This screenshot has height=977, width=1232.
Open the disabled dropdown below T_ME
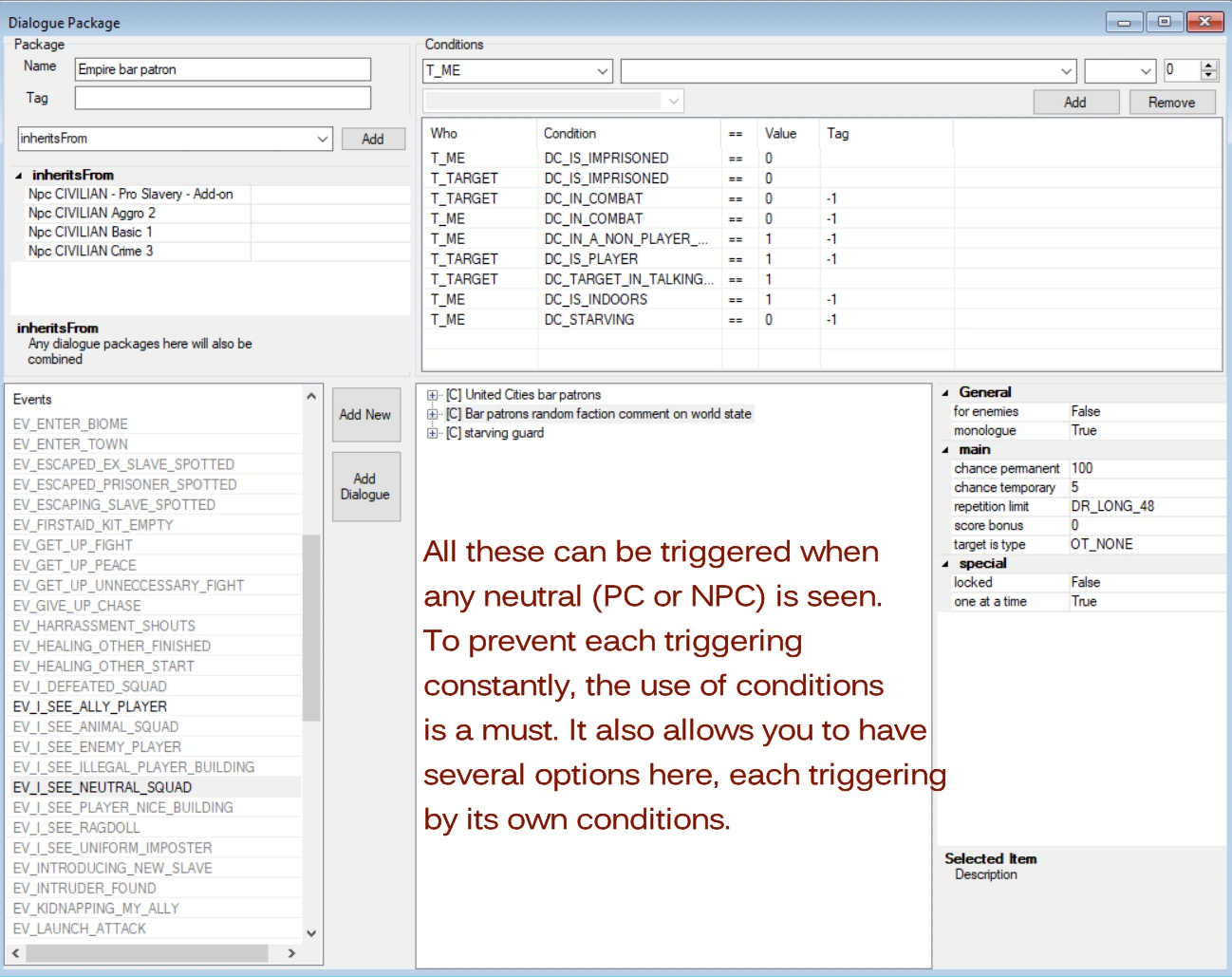point(674,101)
